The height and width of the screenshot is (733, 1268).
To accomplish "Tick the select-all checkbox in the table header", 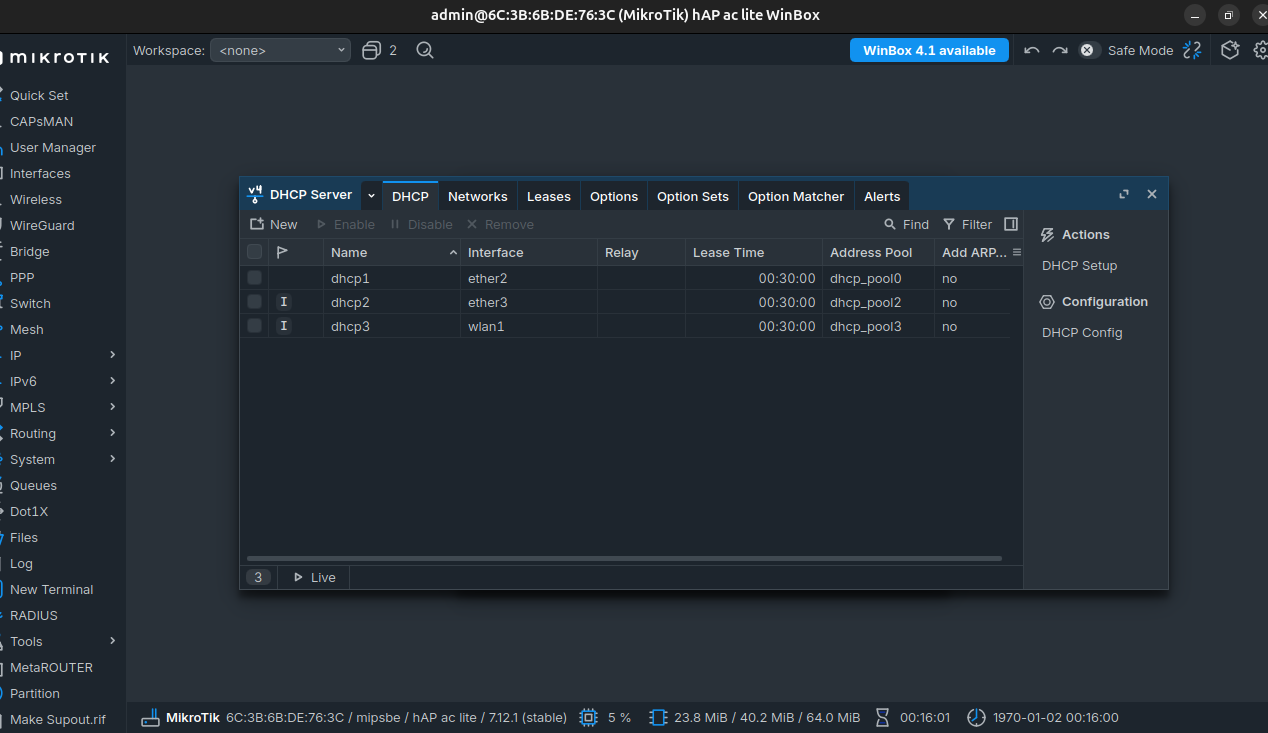I will (x=255, y=252).
